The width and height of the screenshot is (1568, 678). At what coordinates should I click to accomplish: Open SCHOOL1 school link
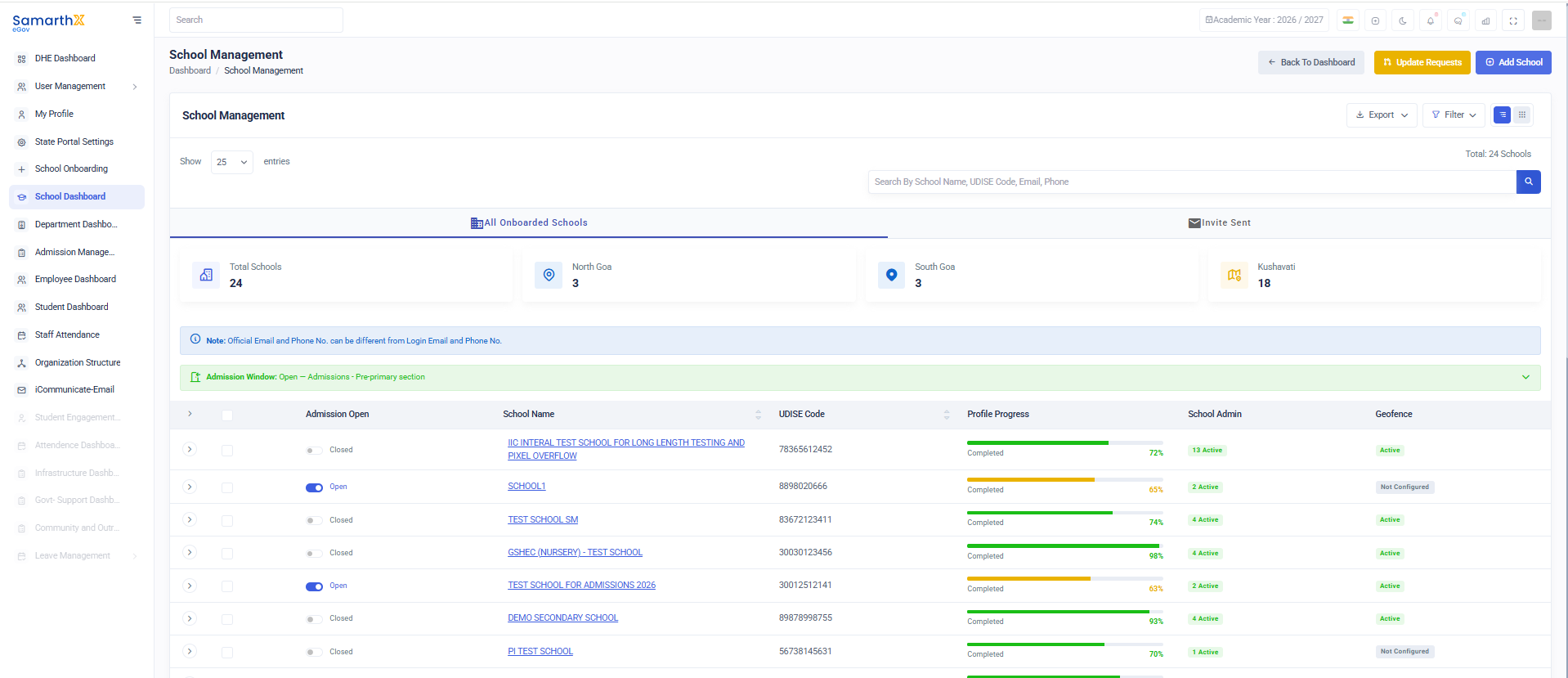526,487
